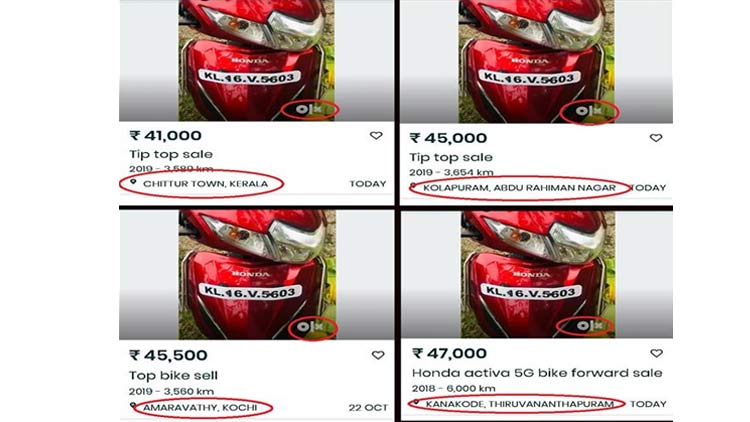750x422 pixels.
Task: Click OLX watermark on ₹ 41,000 listing photo
Action: 309,110
